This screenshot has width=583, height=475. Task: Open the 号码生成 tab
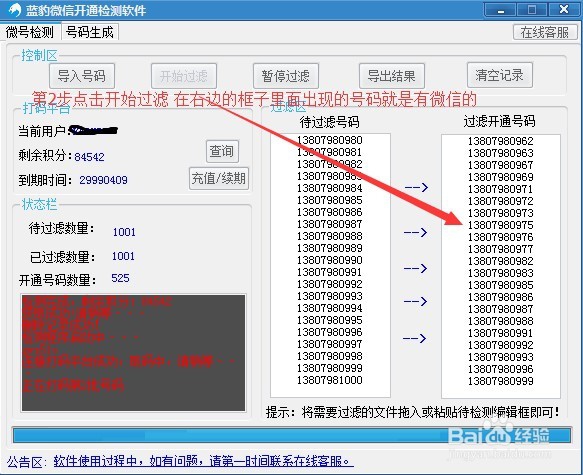pyautogui.click(x=90, y=32)
